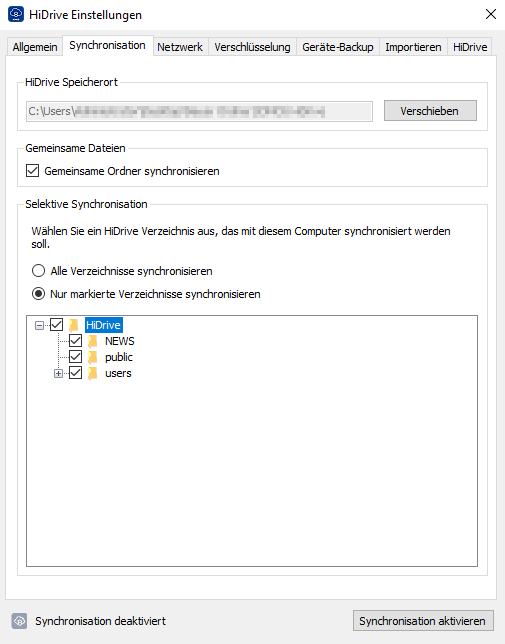This screenshot has height=644, width=505.
Task: Click the Verschieben button
Action: pyautogui.click(x=430, y=110)
